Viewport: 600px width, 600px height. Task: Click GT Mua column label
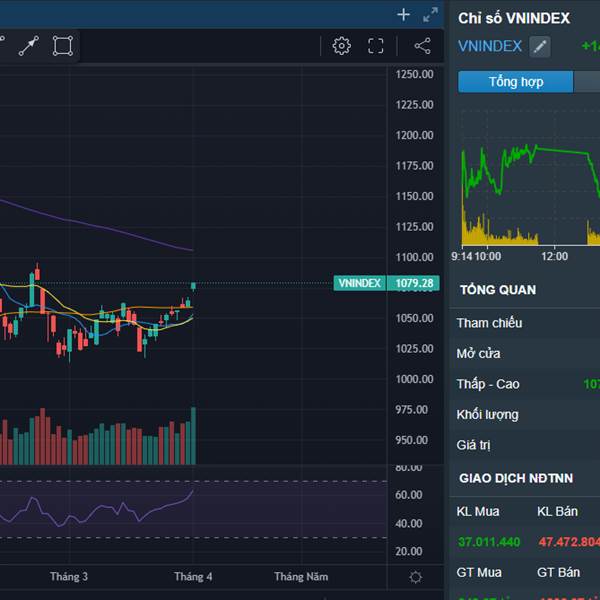[479, 572]
